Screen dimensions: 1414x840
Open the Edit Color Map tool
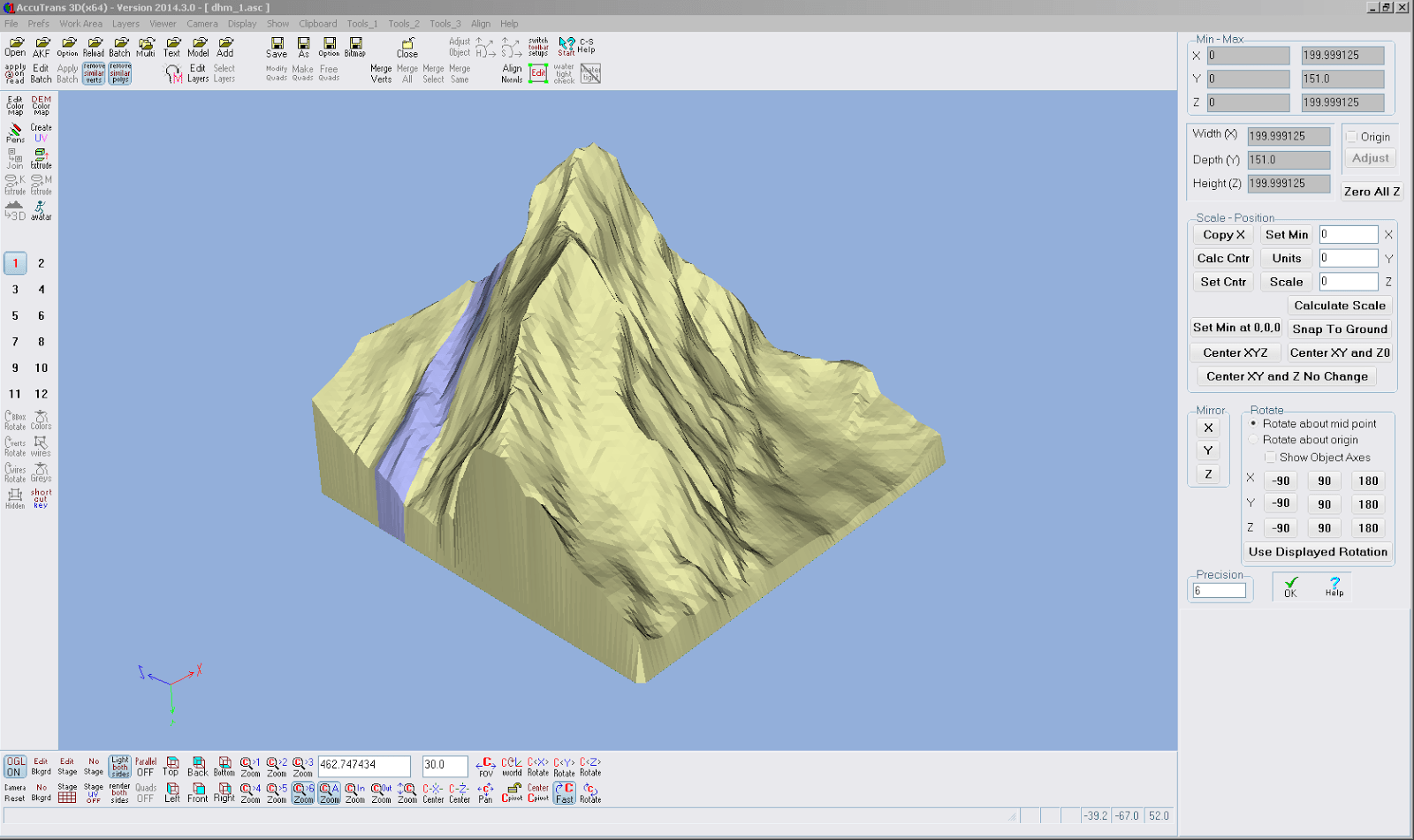click(13, 103)
